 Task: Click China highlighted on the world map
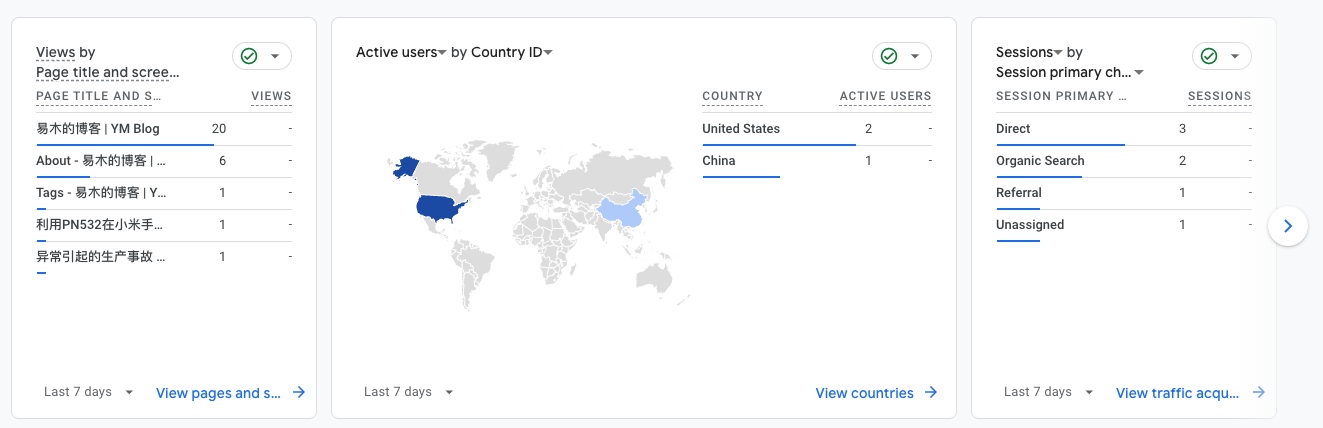click(623, 214)
